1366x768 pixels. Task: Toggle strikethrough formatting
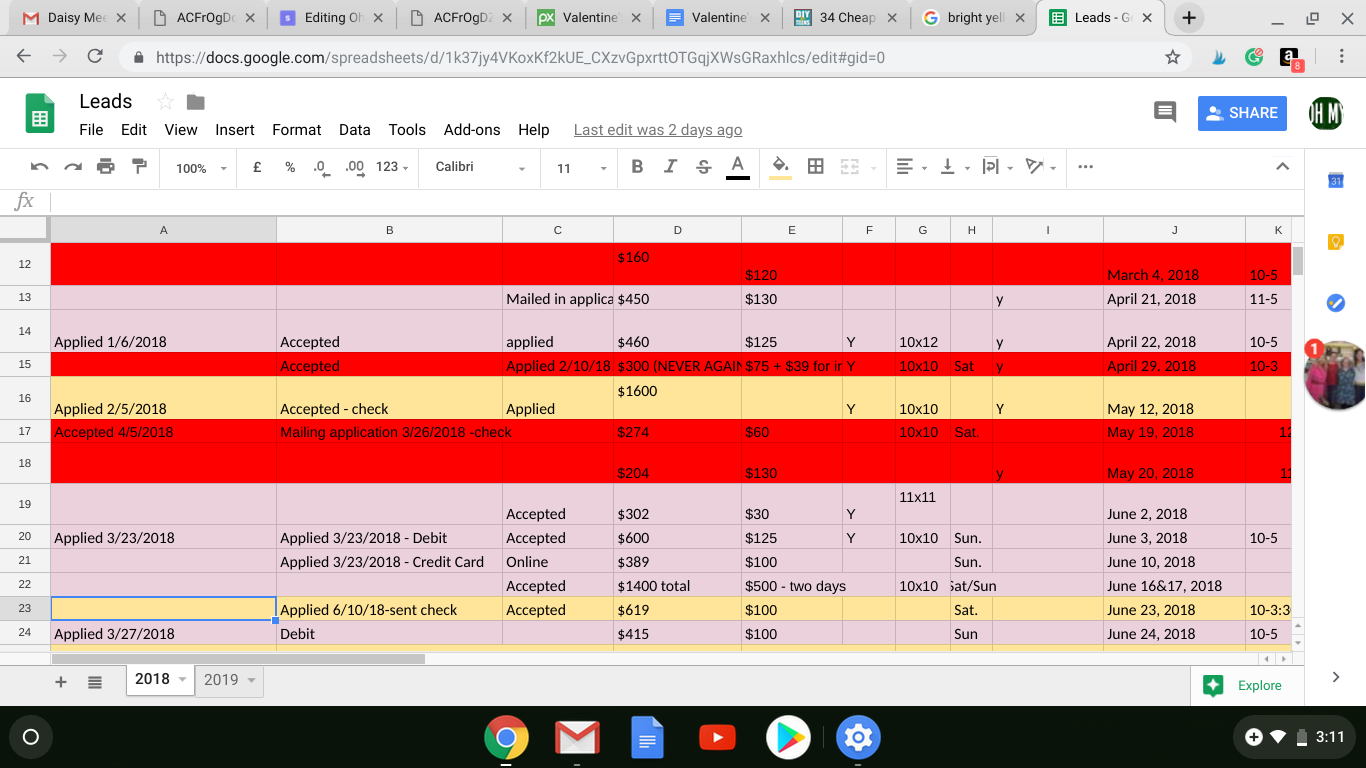point(704,167)
